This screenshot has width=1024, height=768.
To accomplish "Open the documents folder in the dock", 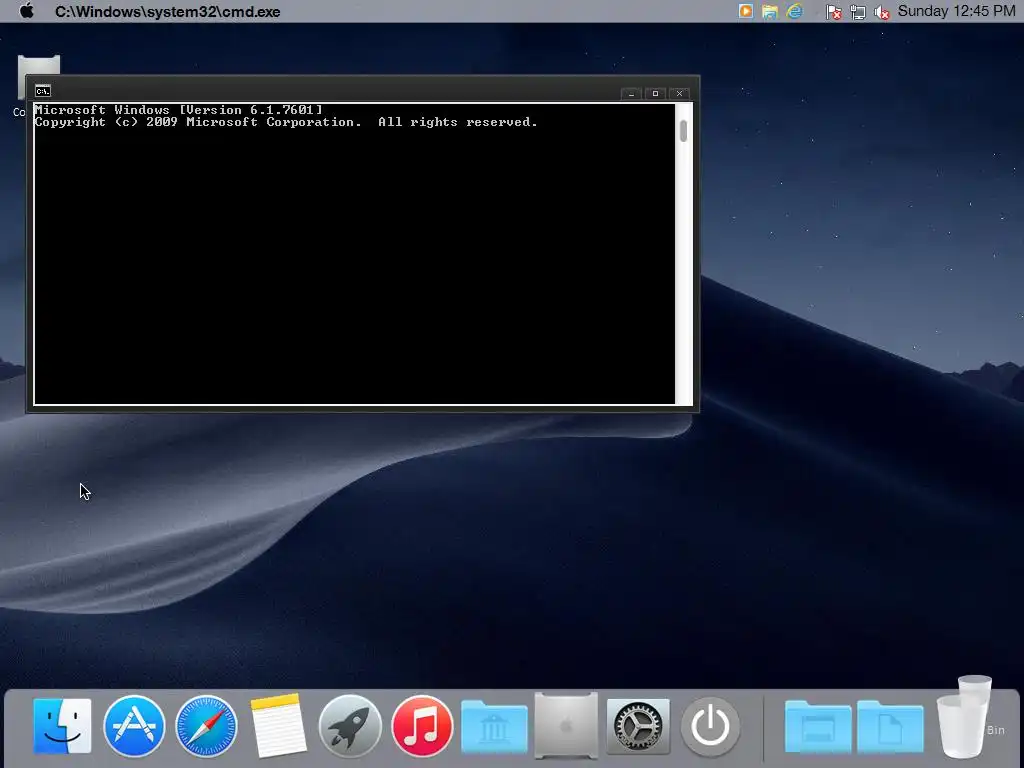I will [890, 726].
